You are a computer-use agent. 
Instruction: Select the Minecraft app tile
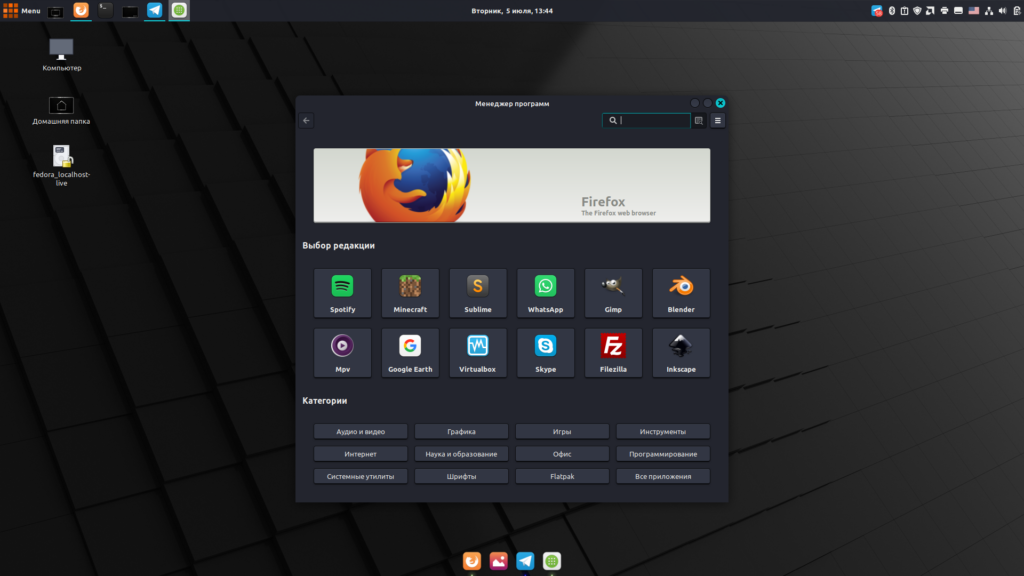[x=410, y=292]
